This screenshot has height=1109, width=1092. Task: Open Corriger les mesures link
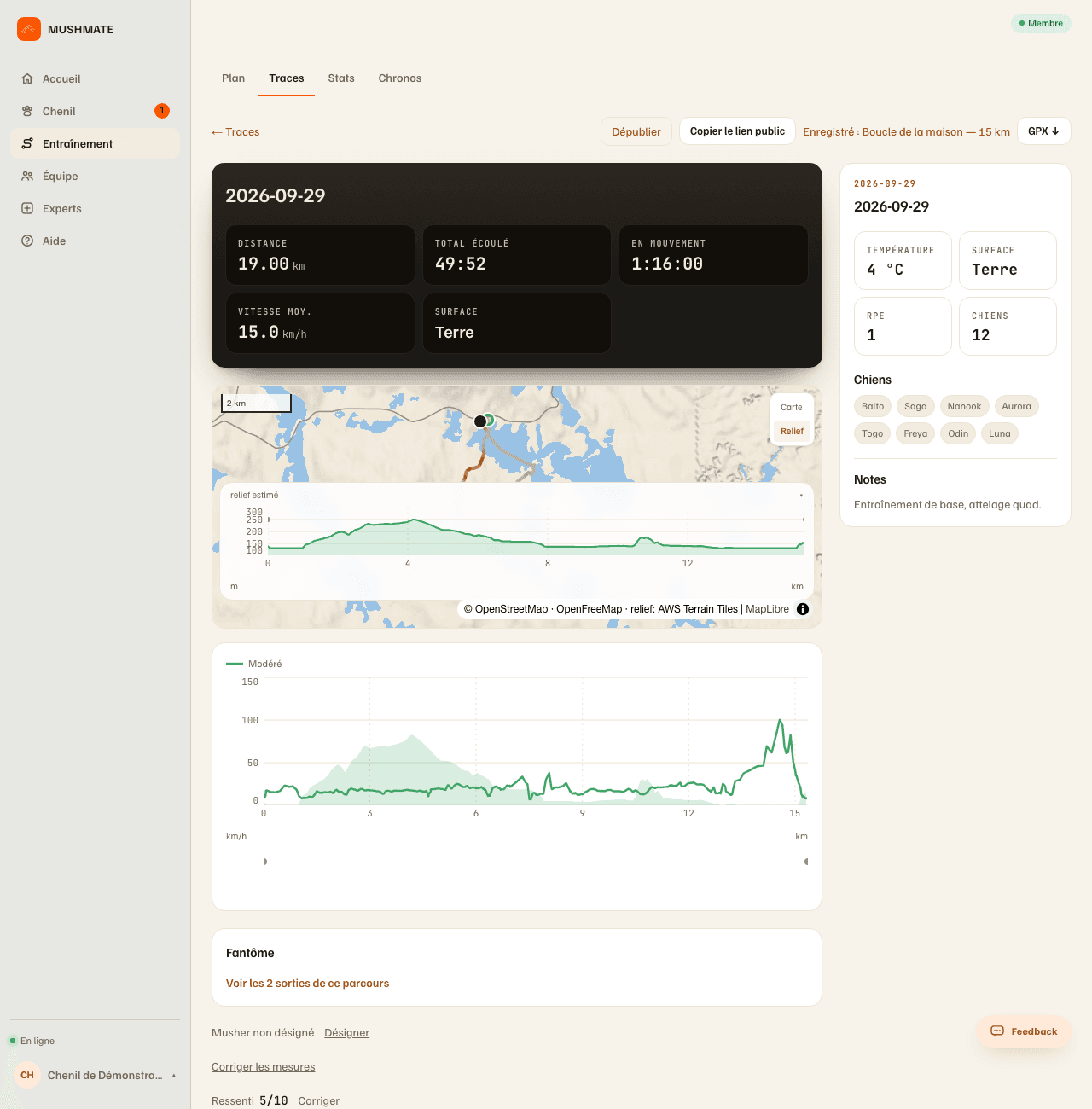pyautogui.click(x=263, y=1067)
